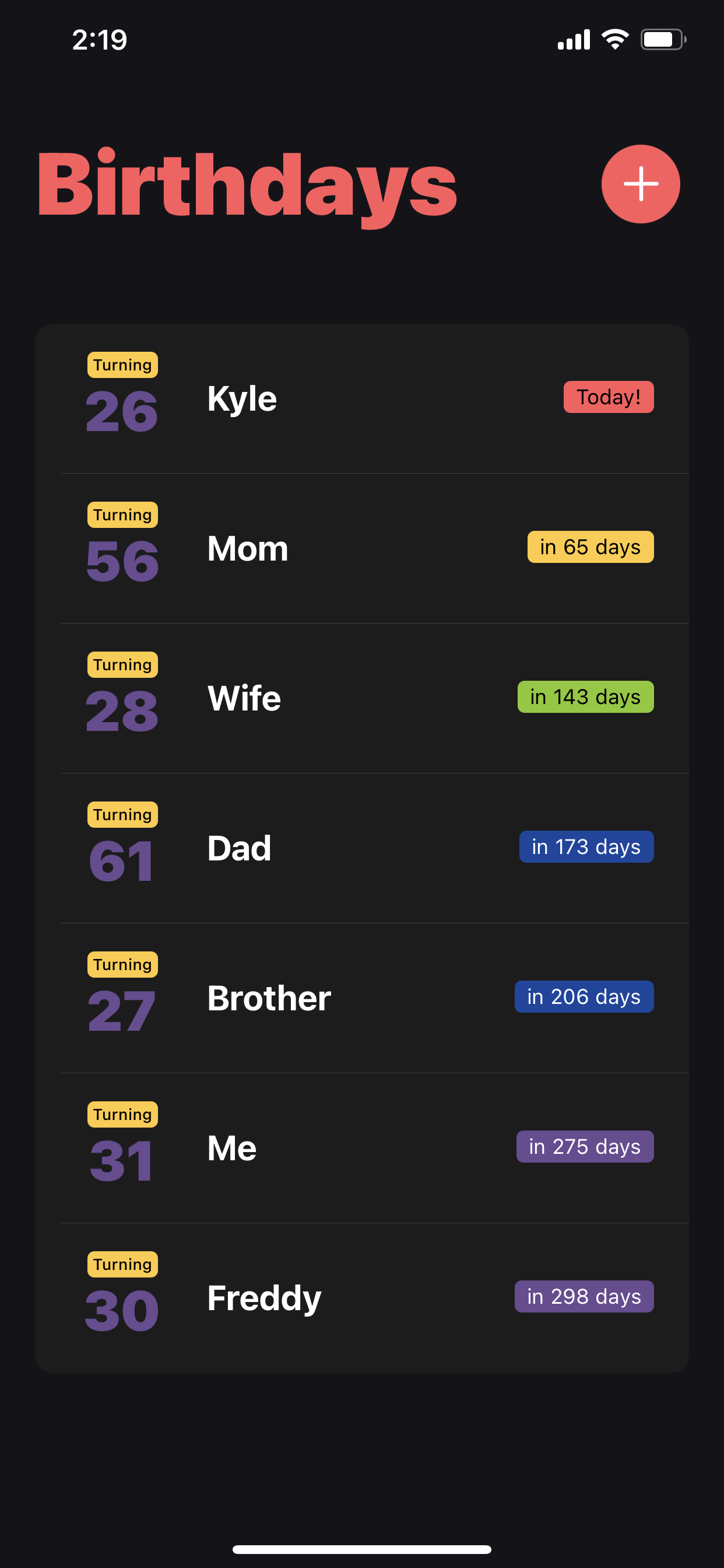
Task: Tap the home indicator bar
Action: [x=362, y=1549]
